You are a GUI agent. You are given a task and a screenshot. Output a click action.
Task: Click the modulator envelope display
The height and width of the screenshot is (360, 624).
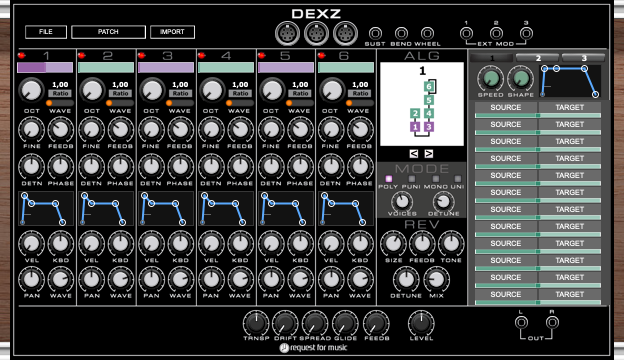coord(569,81)
